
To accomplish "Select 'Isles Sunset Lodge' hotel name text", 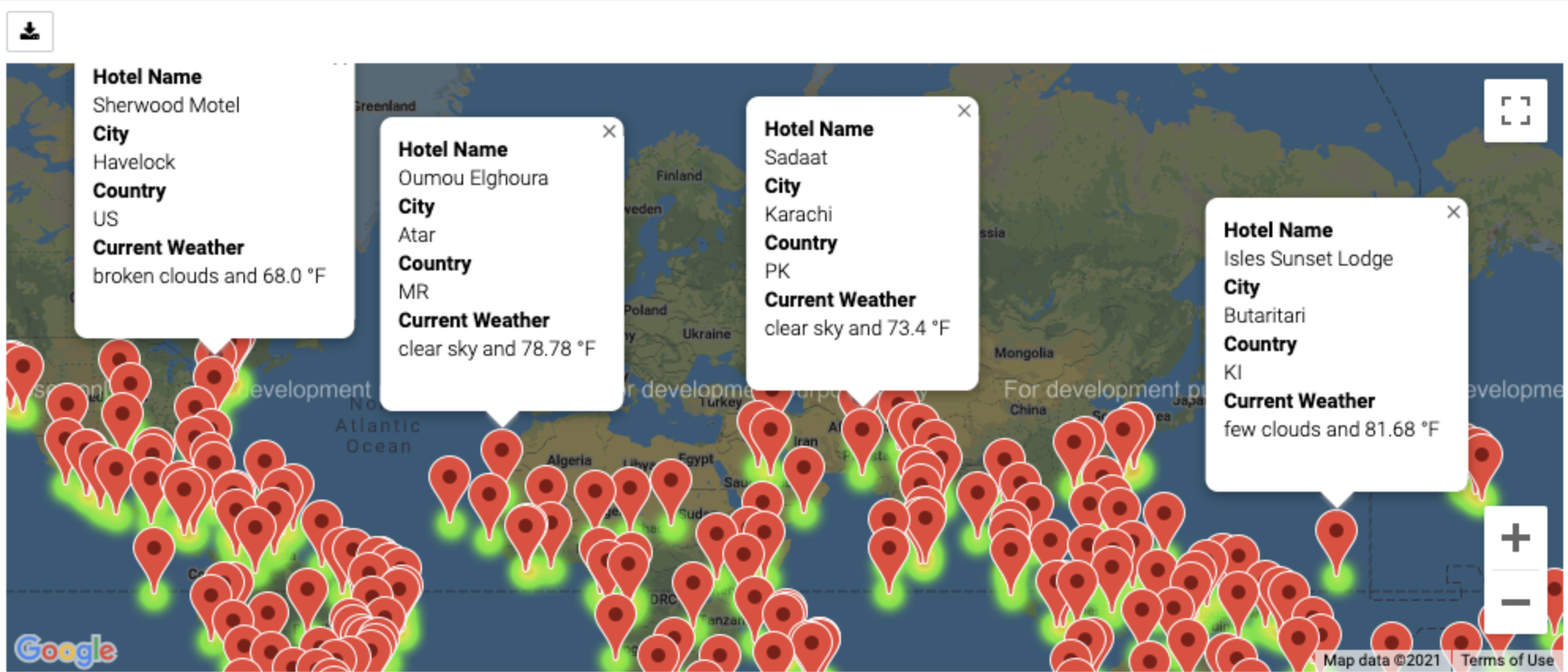I will [1308, 259].
